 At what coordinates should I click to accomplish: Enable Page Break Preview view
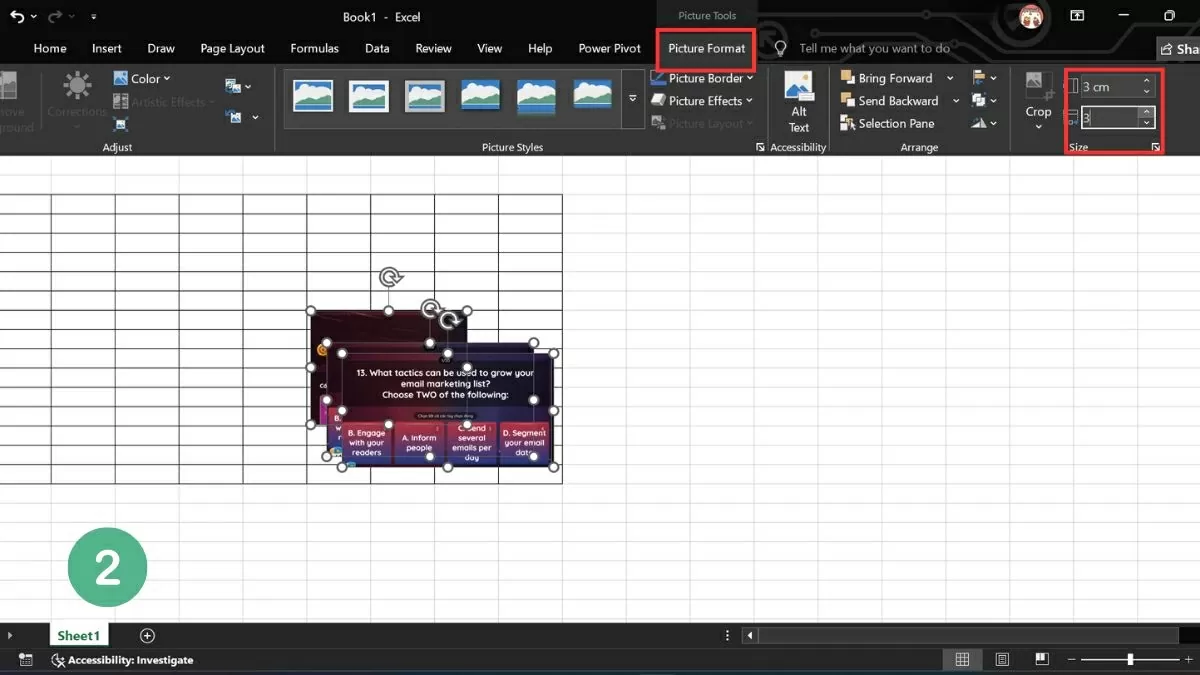pos(1041,660)
